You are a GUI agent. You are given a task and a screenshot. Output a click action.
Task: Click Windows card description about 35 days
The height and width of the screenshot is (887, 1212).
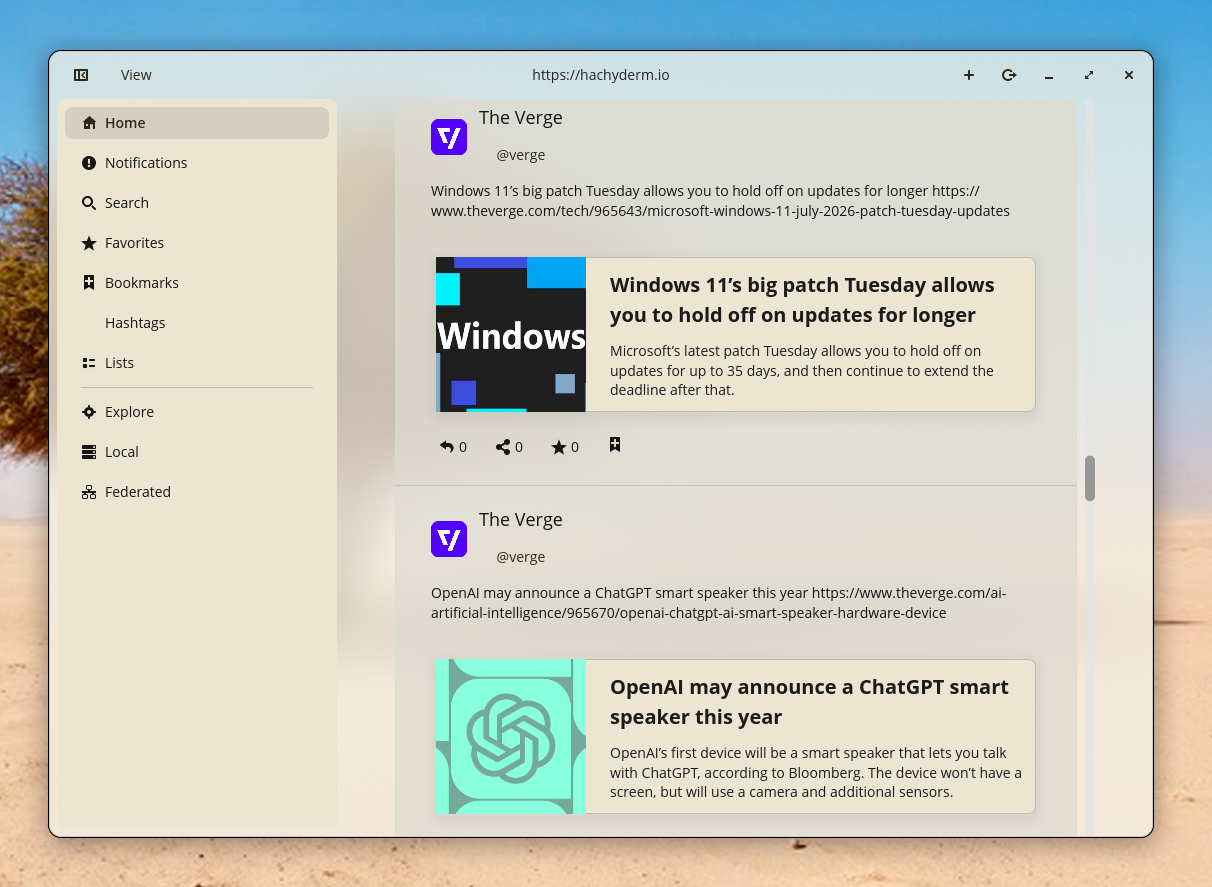[x=802, y=371]
